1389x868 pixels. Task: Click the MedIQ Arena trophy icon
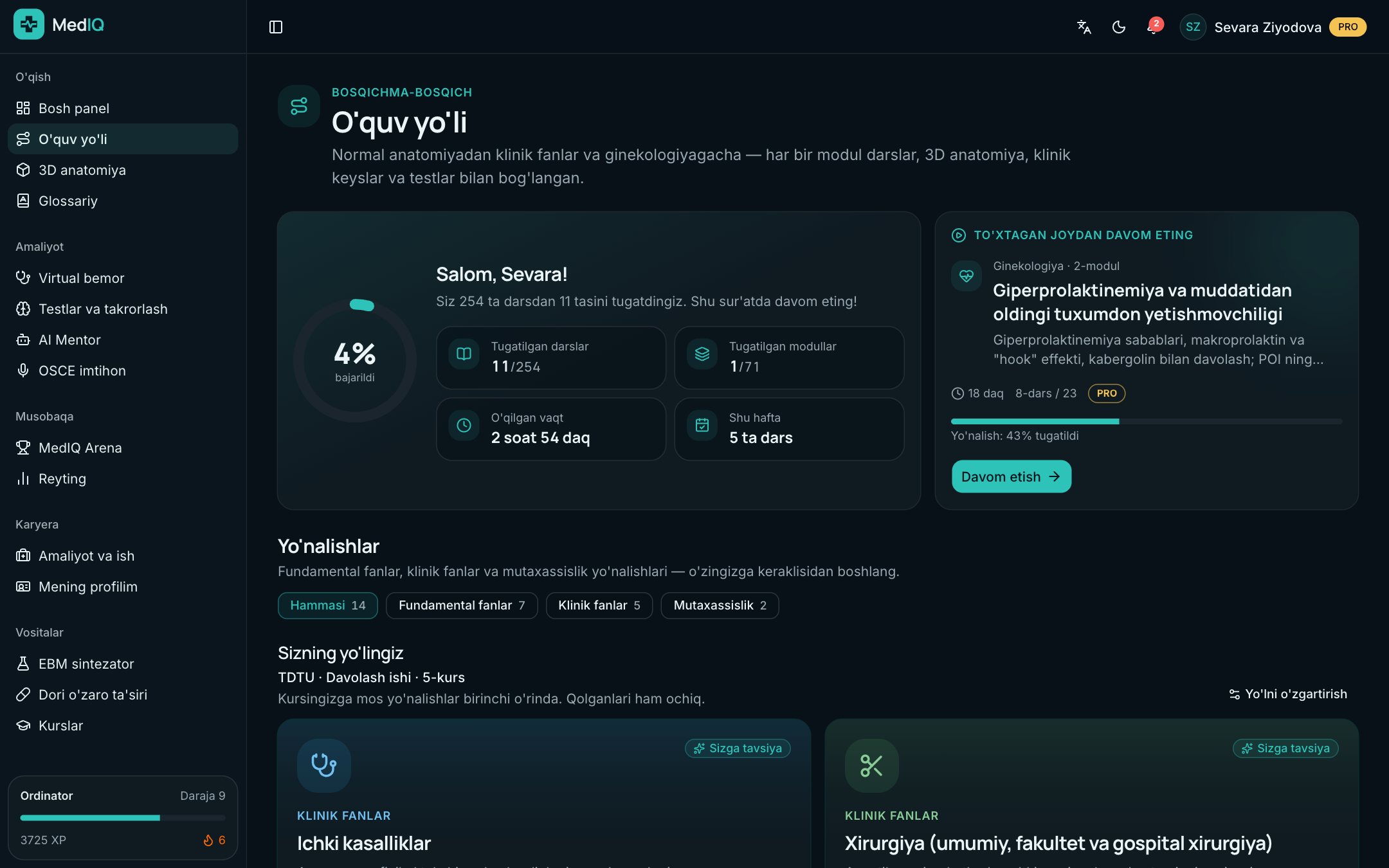click(x=23, y=448)
